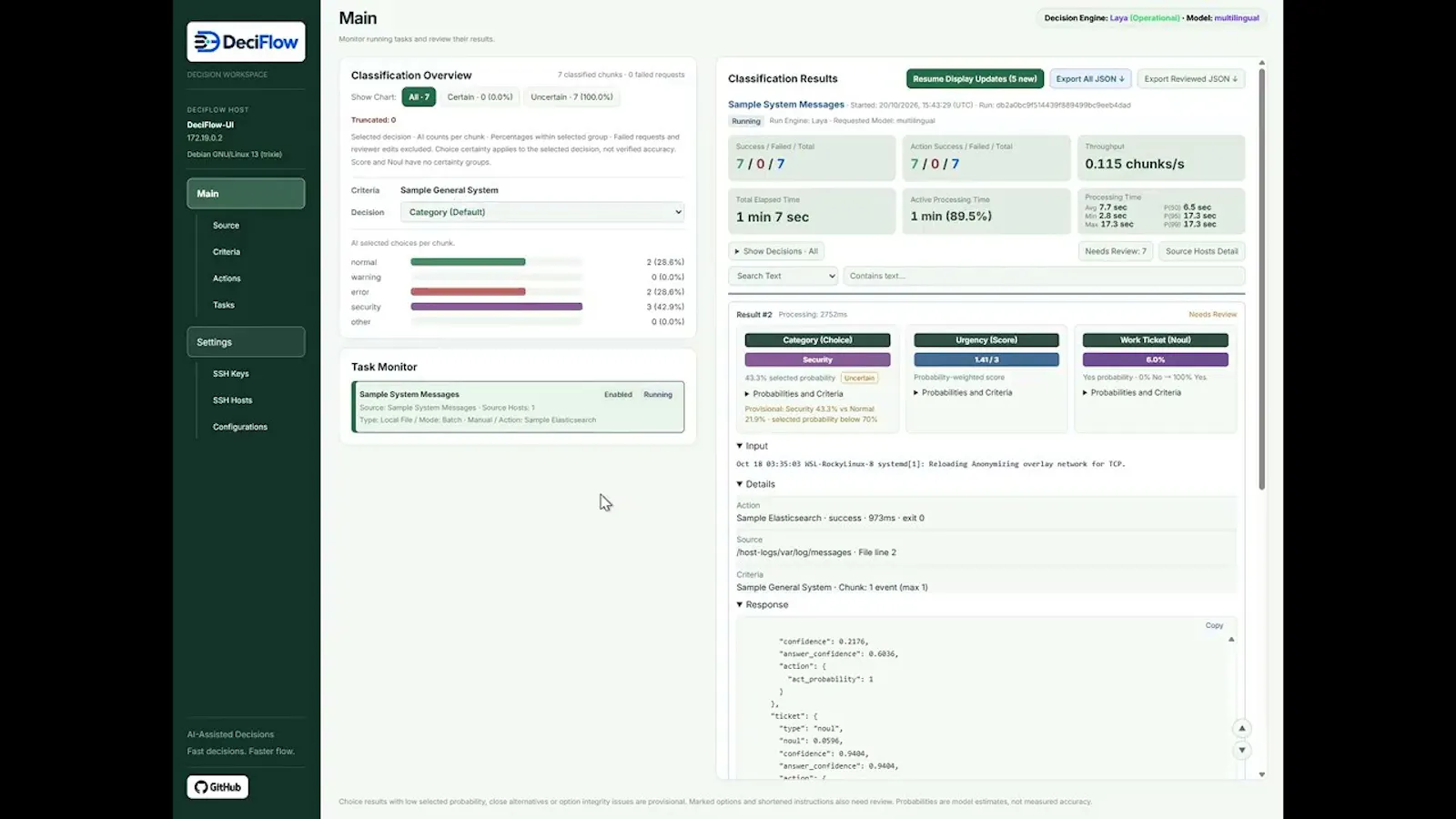Expand Probabilities and Criteria under Urgency
This screenshot has height=819, width=1456.
point(963,393)
